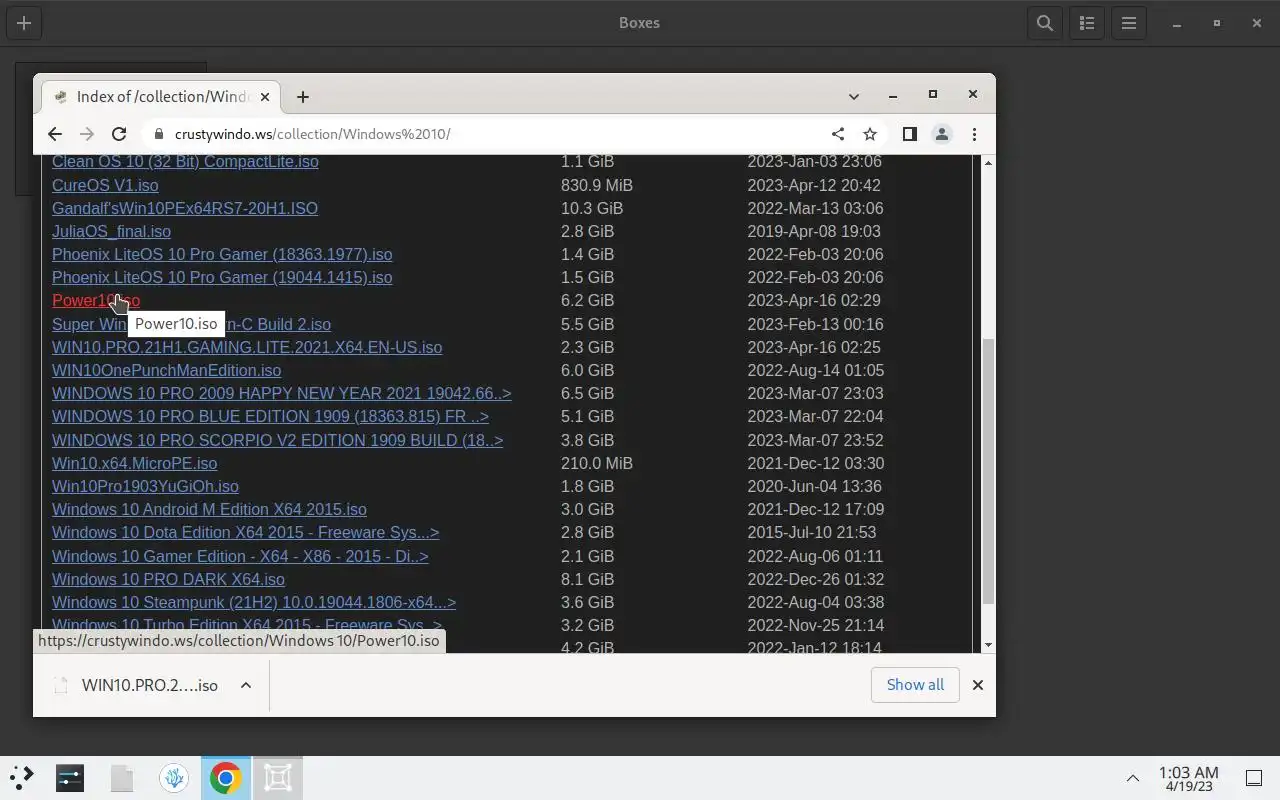Open Windows 10 Steampunk (21H2) link

[254, 602]
